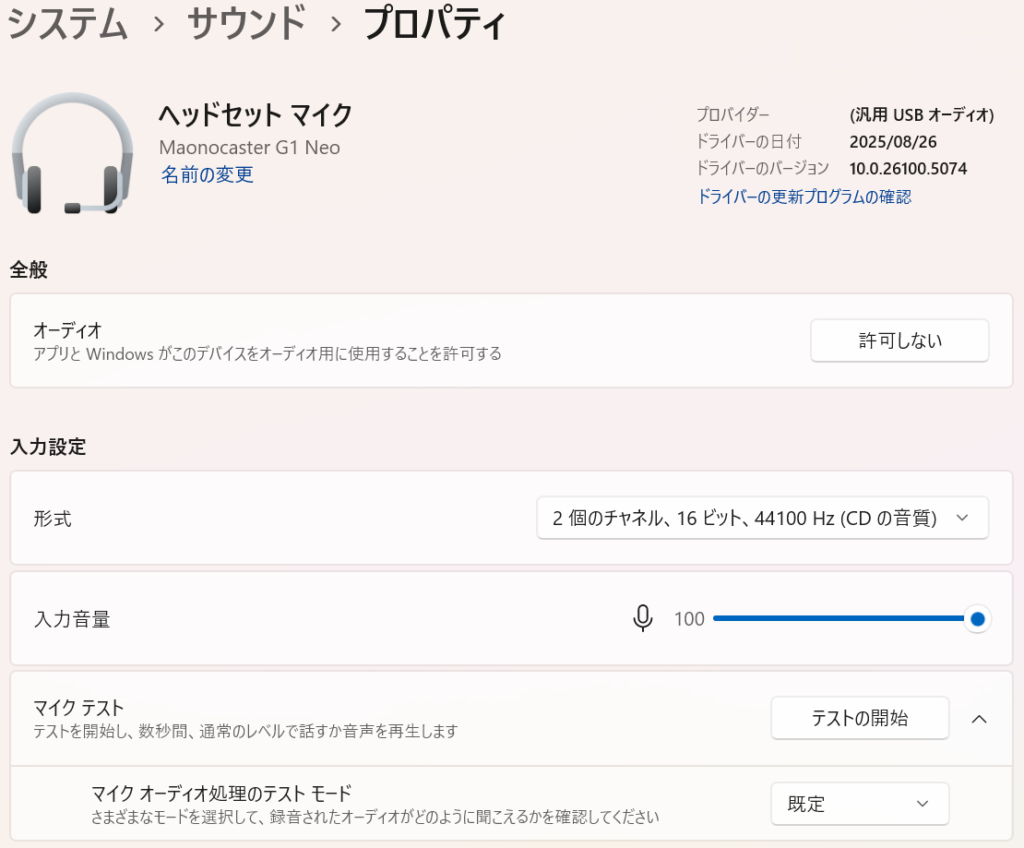The width and height of the screenshot is (1024, 848).
Task: Click the chevron between サウンド and プロパティ
Action: 335,25
